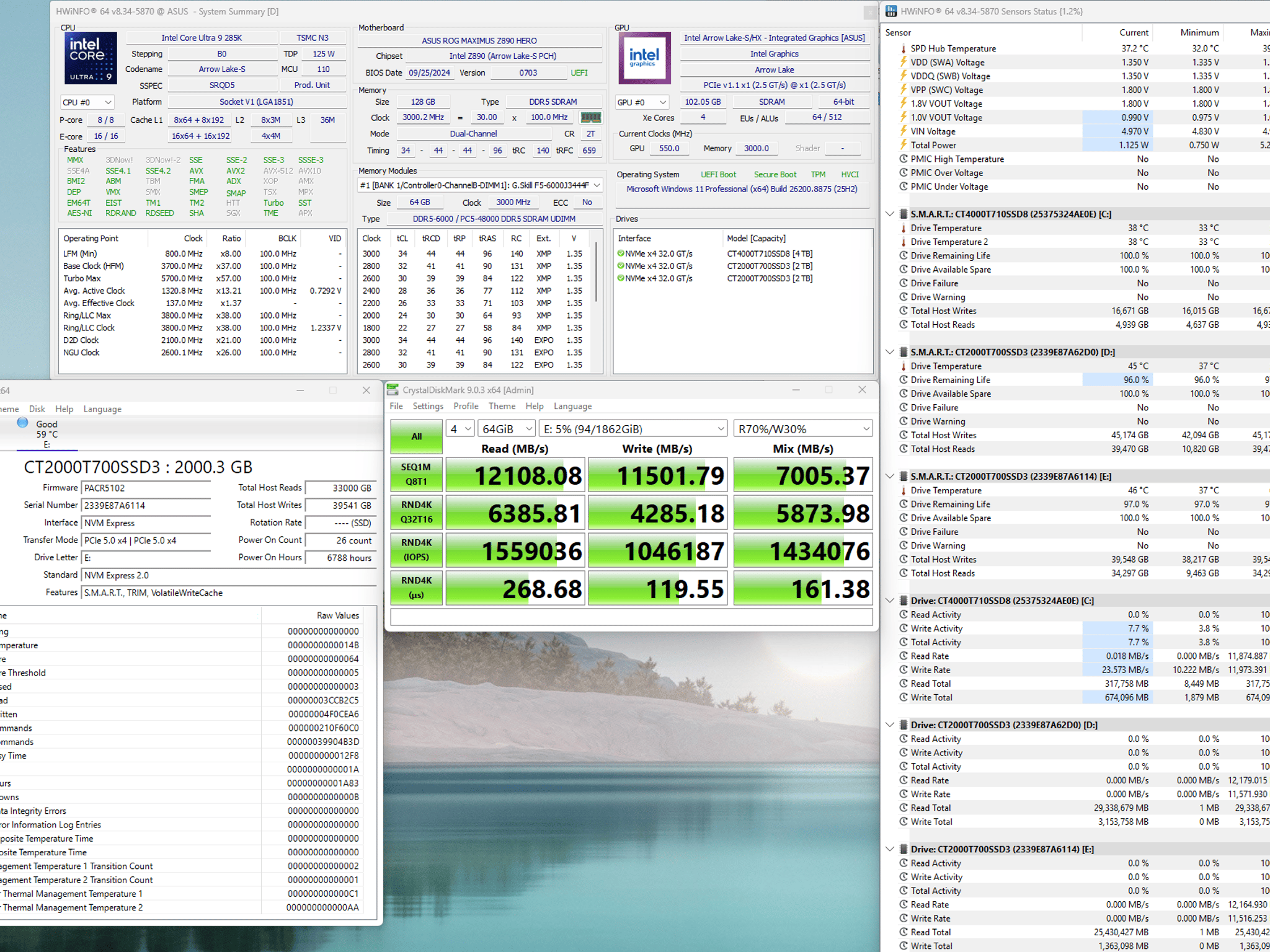The width and height of the screenshot is (1270, 952).
Task: Click the green memory module icon beside 100.0 MHz
Action: (590, 117)
